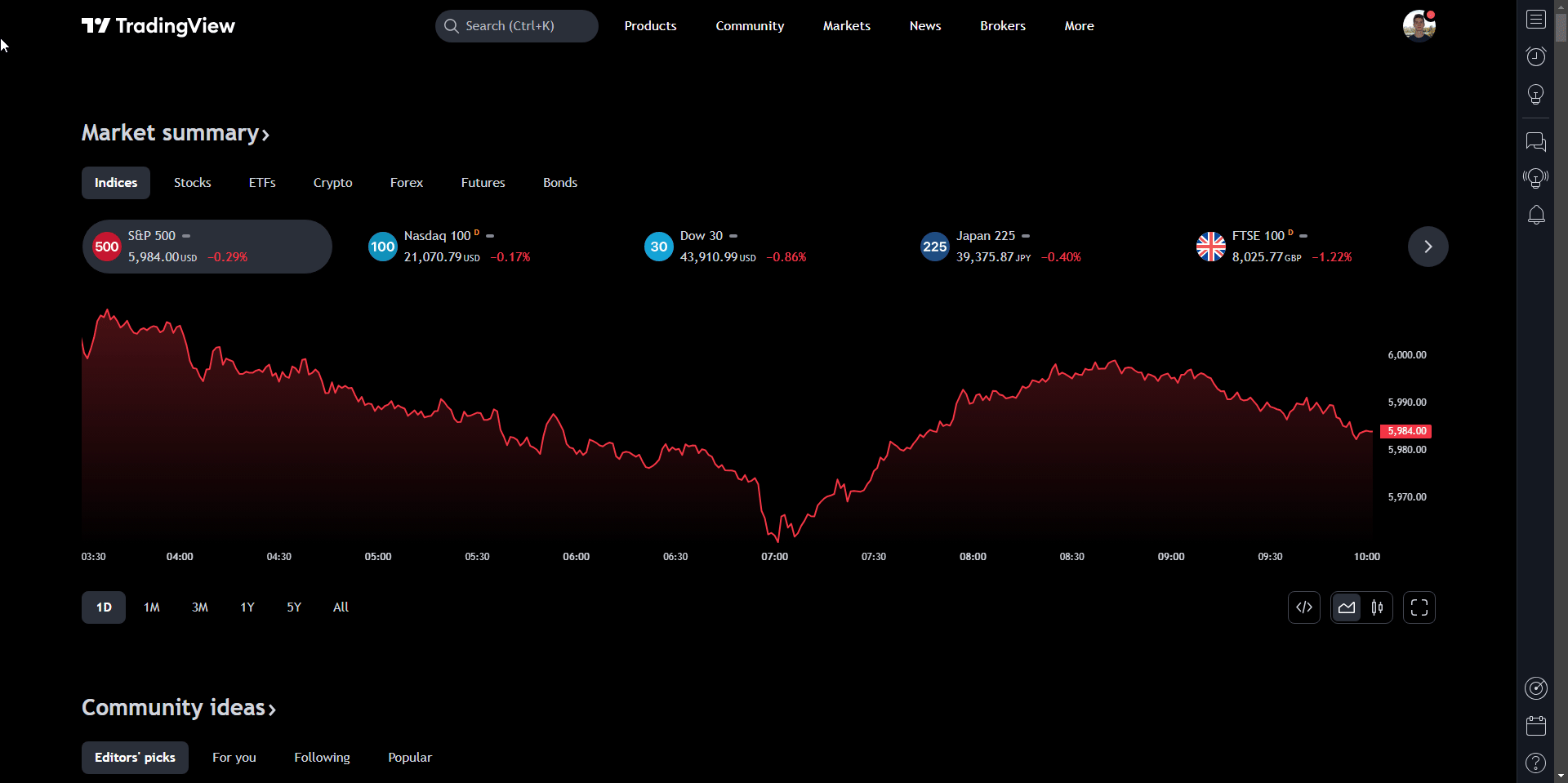Screen dimensions: 1568x783
Task: Open the user profile avatar menu
Action: [1419, 26]
